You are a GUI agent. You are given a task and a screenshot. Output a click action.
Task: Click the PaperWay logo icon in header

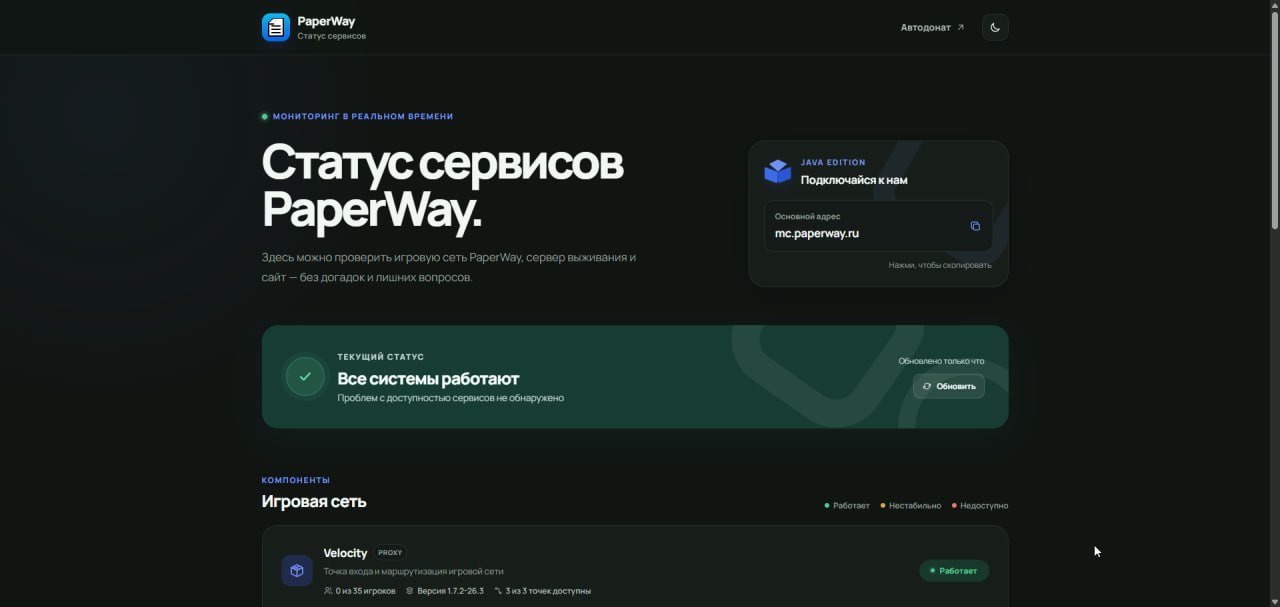pos(276,27)
